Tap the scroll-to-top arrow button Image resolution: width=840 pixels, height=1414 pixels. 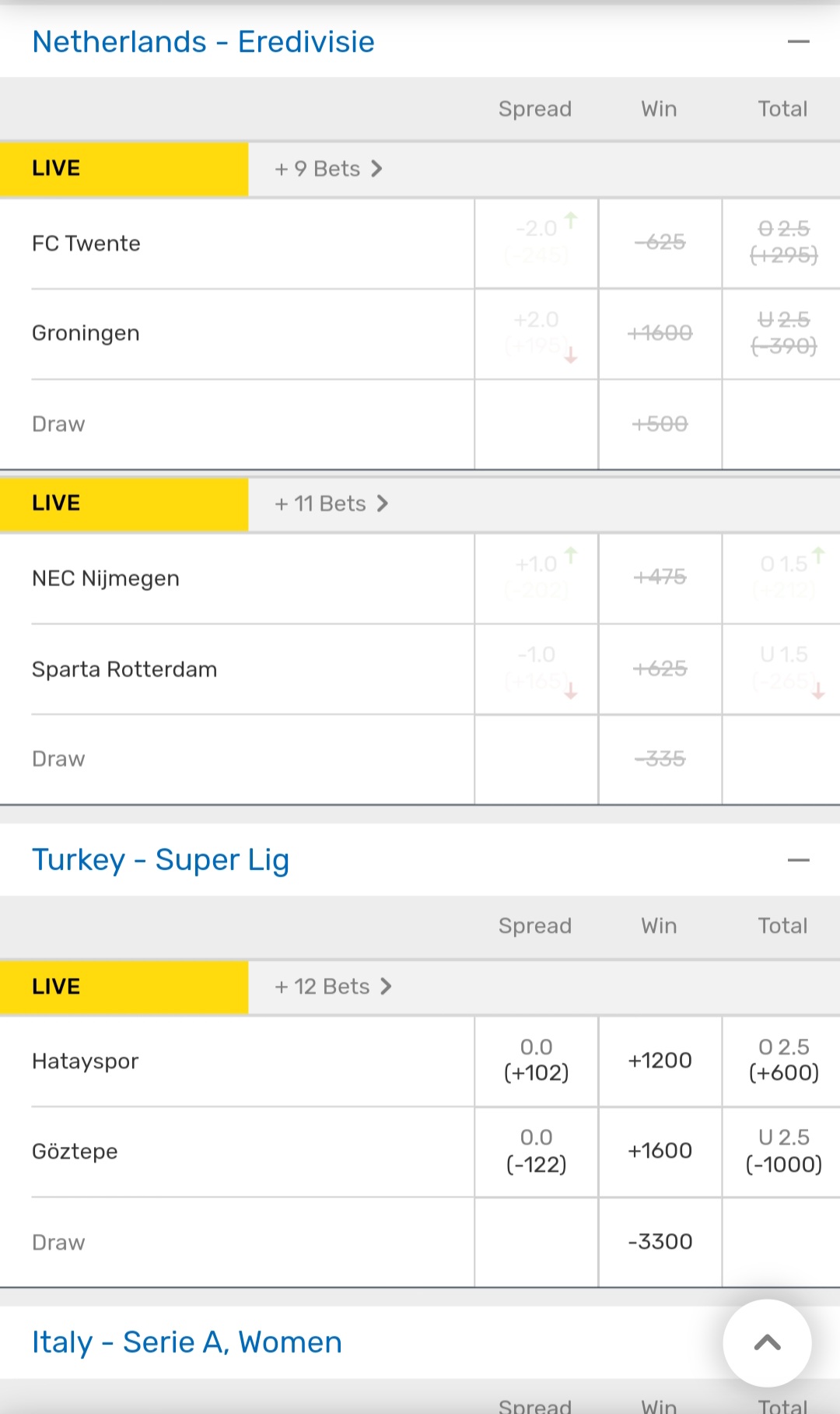[767, 1342]
